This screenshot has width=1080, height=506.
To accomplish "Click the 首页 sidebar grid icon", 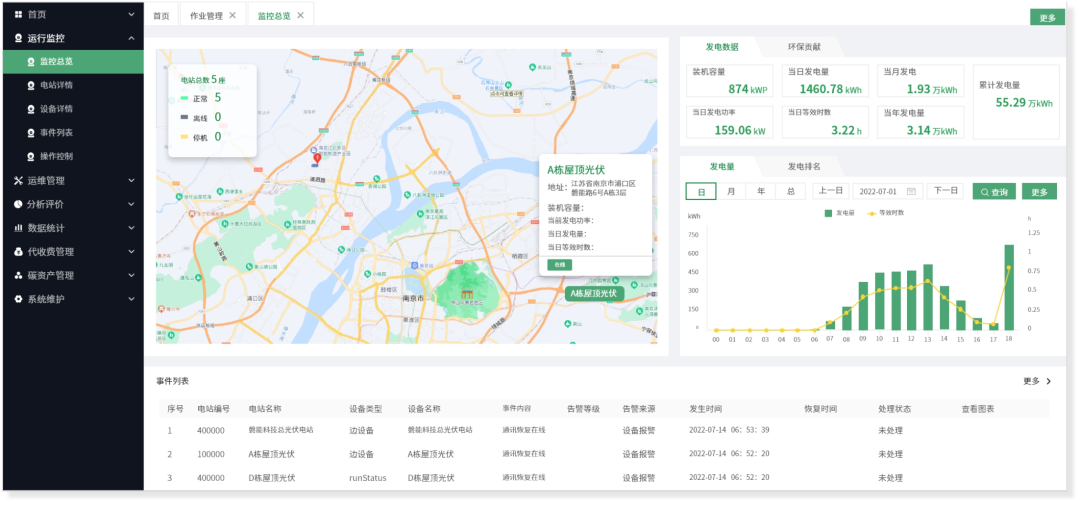I will (19, 14).
